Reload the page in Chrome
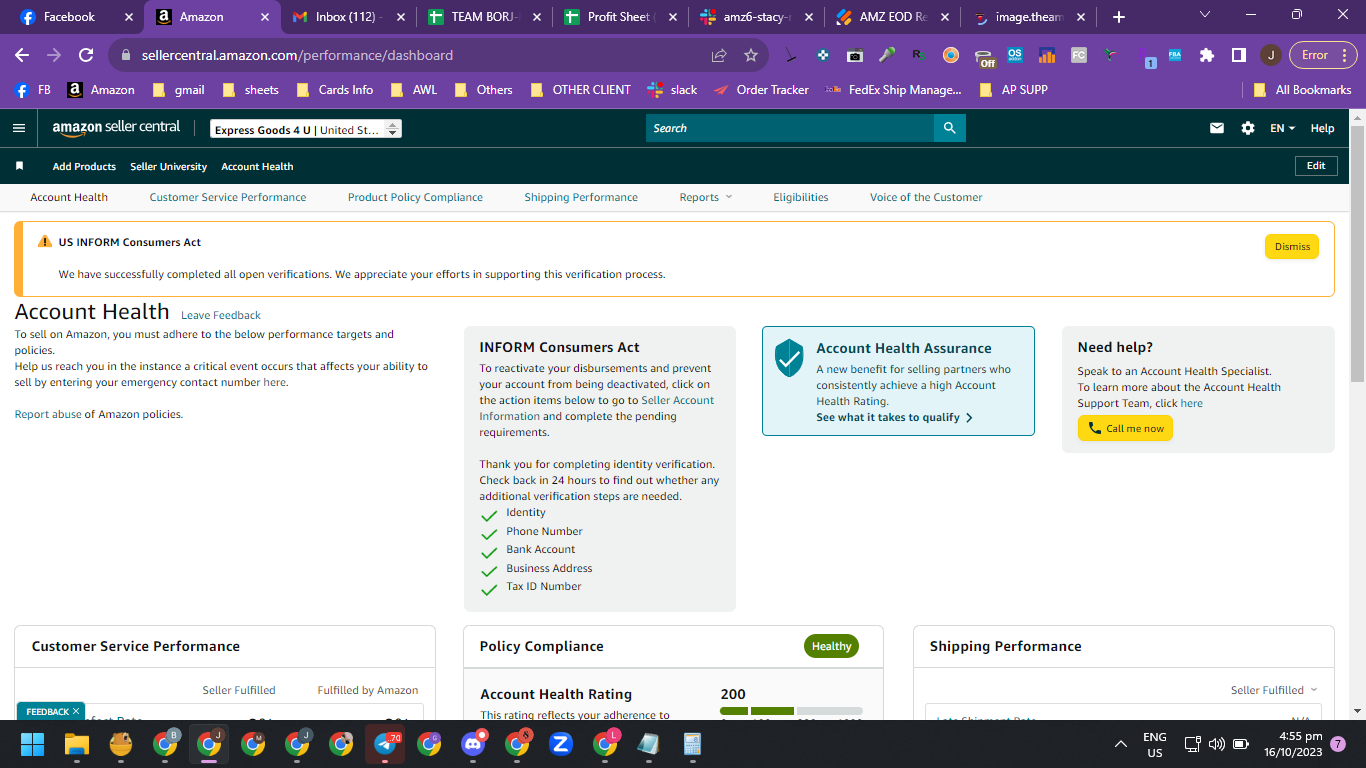 click(86, 55)
